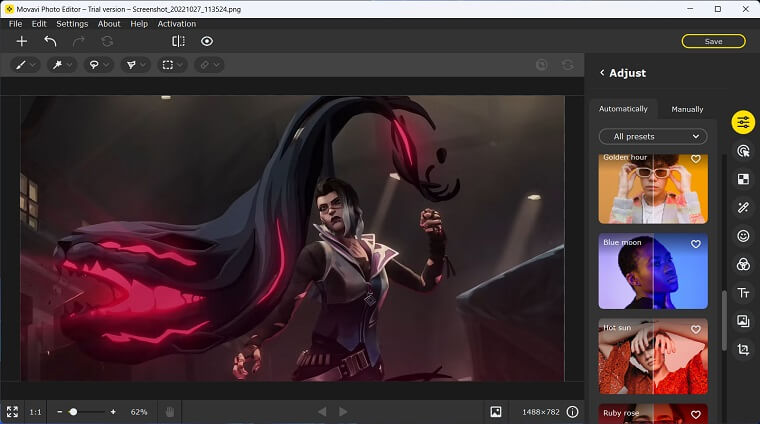Open the background removal checkerboard tool
Viewport: 760px width, 424px height.
743,179
